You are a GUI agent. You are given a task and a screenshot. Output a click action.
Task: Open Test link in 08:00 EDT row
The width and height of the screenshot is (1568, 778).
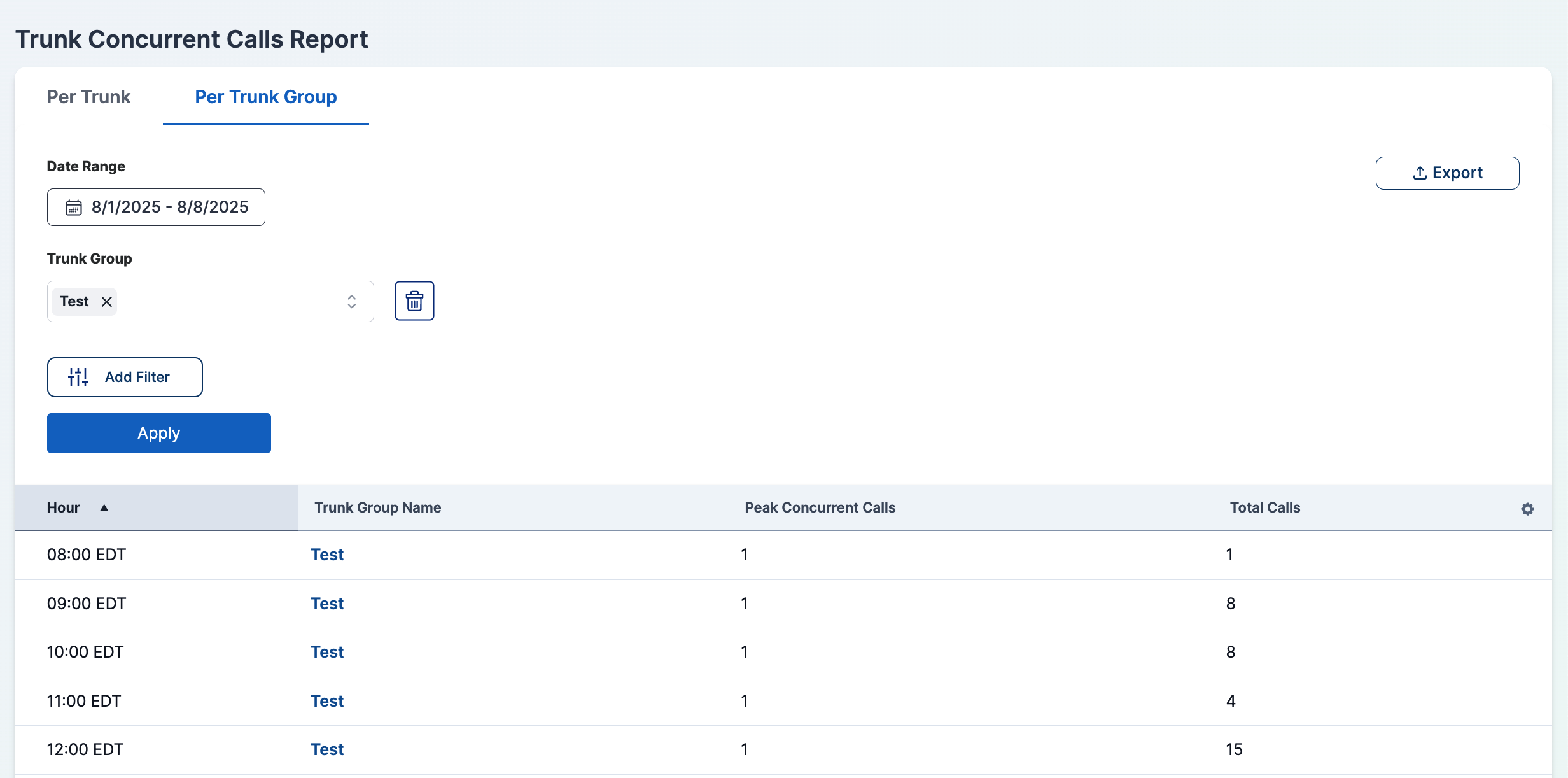pos(327,555)
